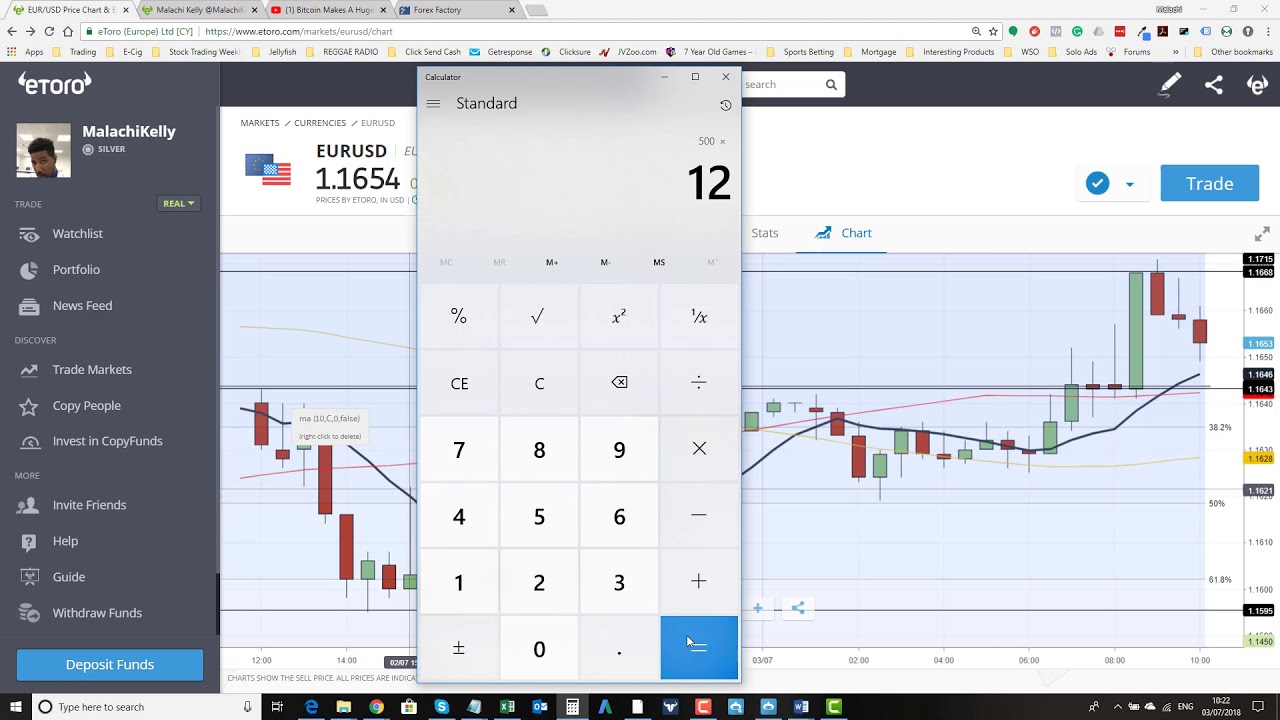Click Excel icon on the taskbar
The height and width of the screenshot is (720, 1280).
point(507,707)
